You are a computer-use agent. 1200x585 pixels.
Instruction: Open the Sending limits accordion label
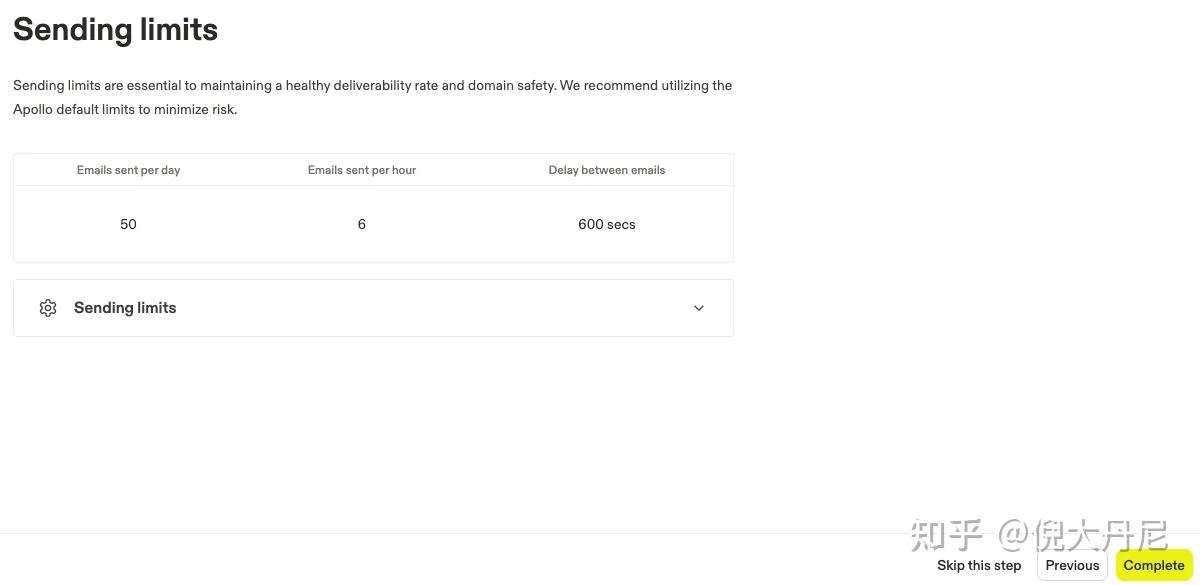tap(125, 308)
